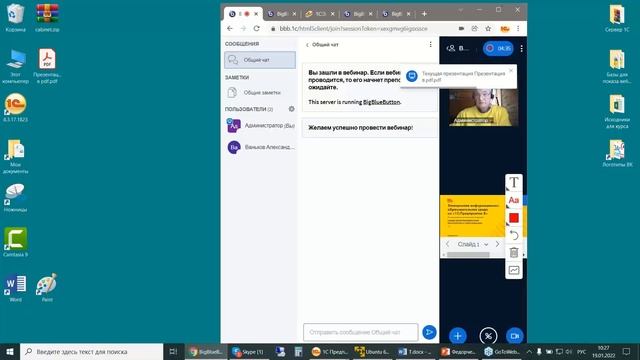640x360 pixels.
Task: Show hidden system tray icons
Action: click(x=529, y=351)
